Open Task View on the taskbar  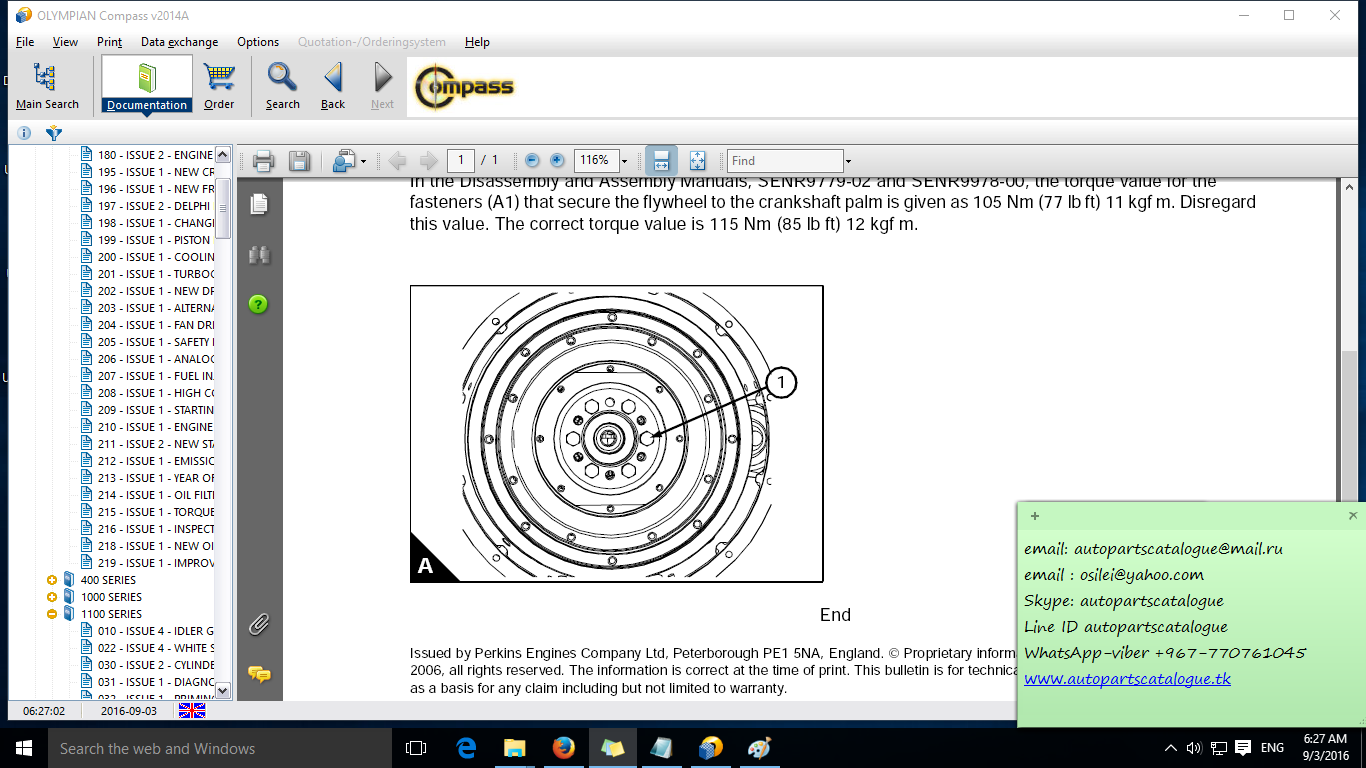(416, 748)
